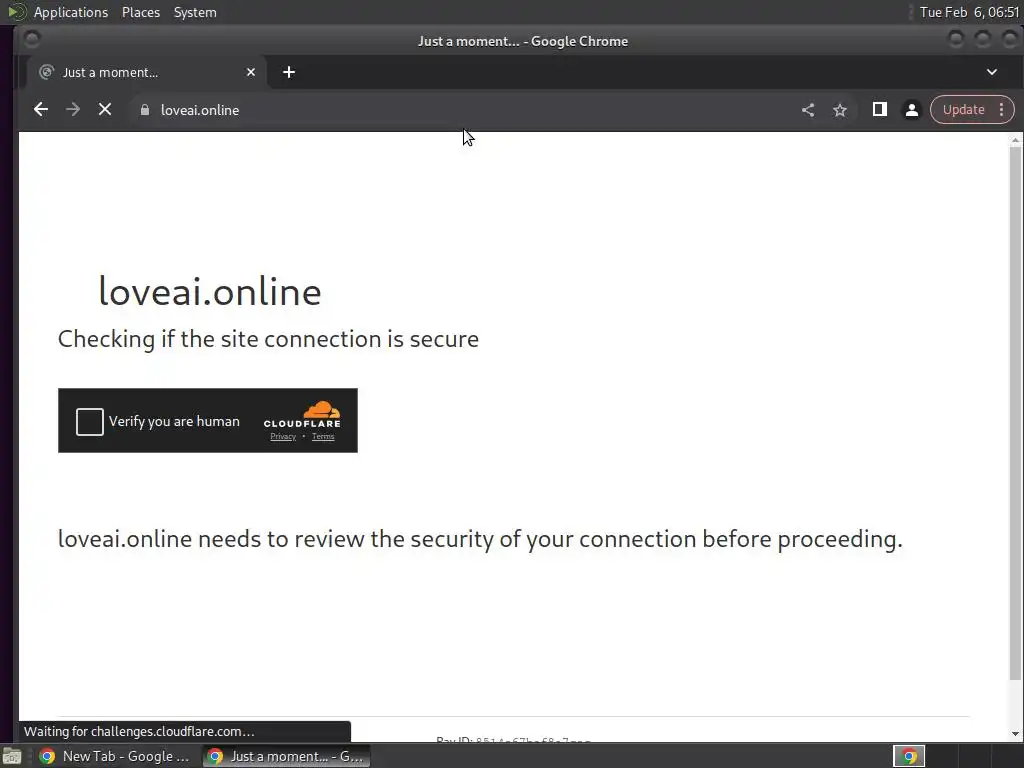Click 'Checking if the site connection is secure'
The image size is (1024, 768).
click(x=268, y=339)
